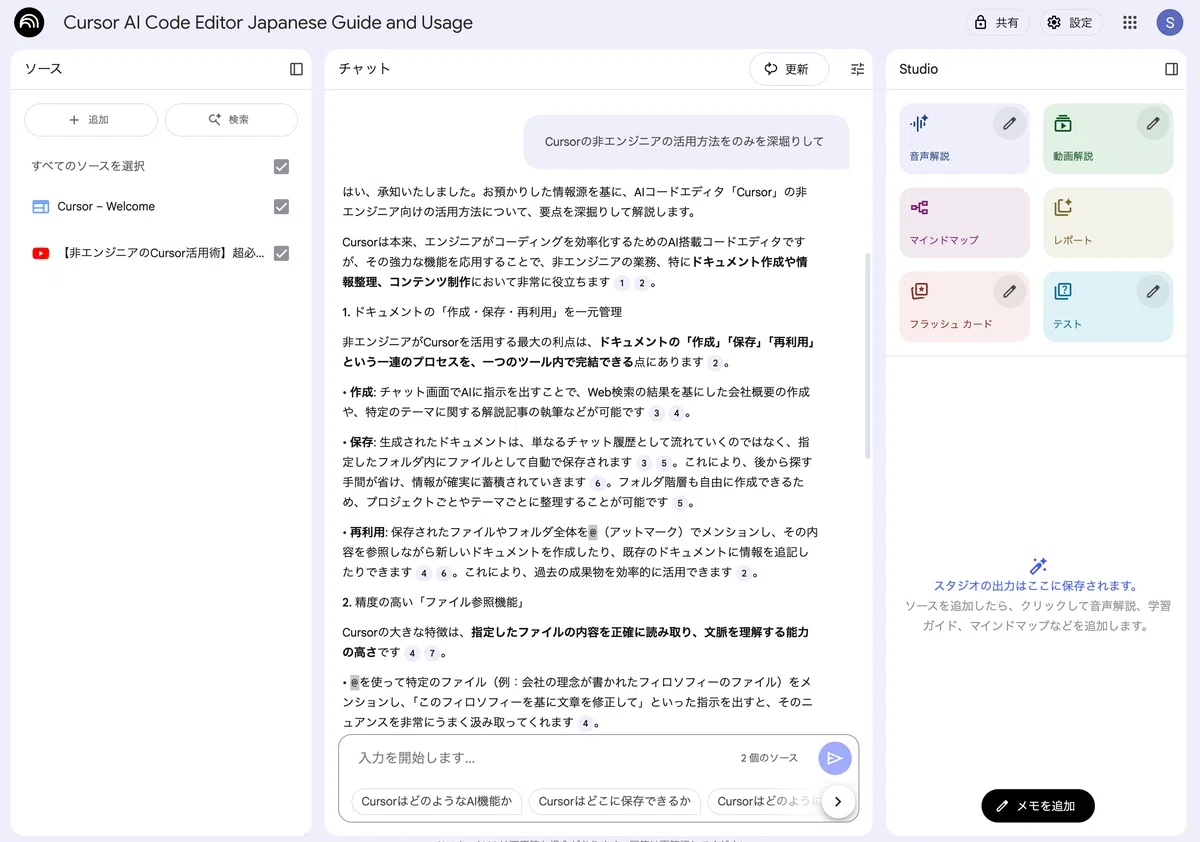Create a マインドマップ
Image resolution: width=1200 pixels, height=842 pixels.
pos(964,223)
